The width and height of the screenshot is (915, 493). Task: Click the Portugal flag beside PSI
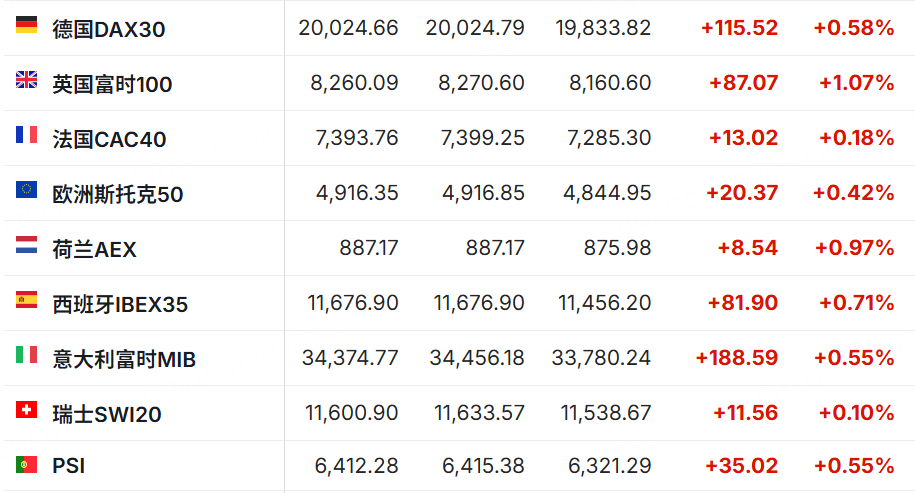(26, 464)
